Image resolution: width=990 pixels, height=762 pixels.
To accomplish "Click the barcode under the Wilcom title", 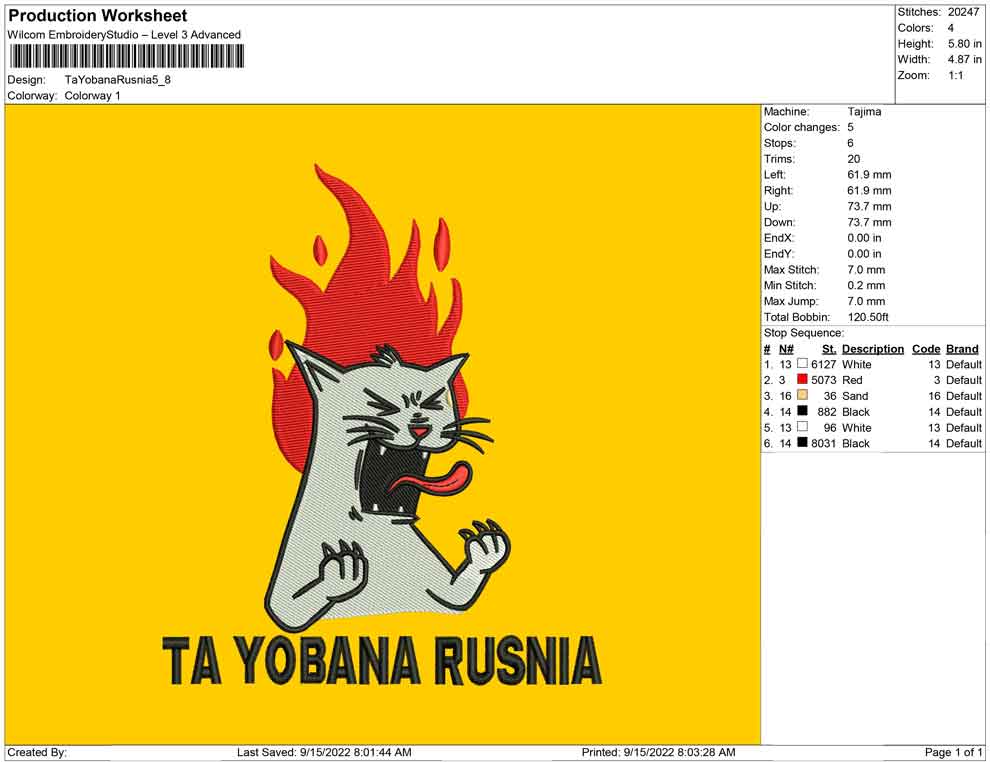I will [126, 57].
